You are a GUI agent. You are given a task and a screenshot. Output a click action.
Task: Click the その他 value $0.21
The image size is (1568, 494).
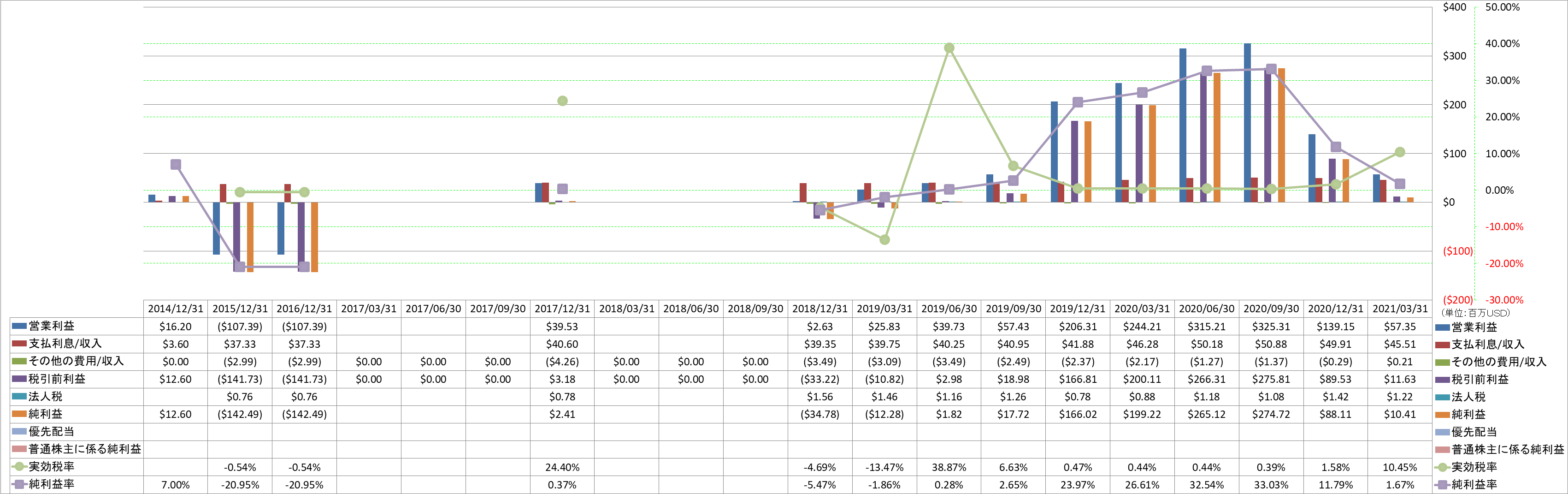pos(1400,362)
